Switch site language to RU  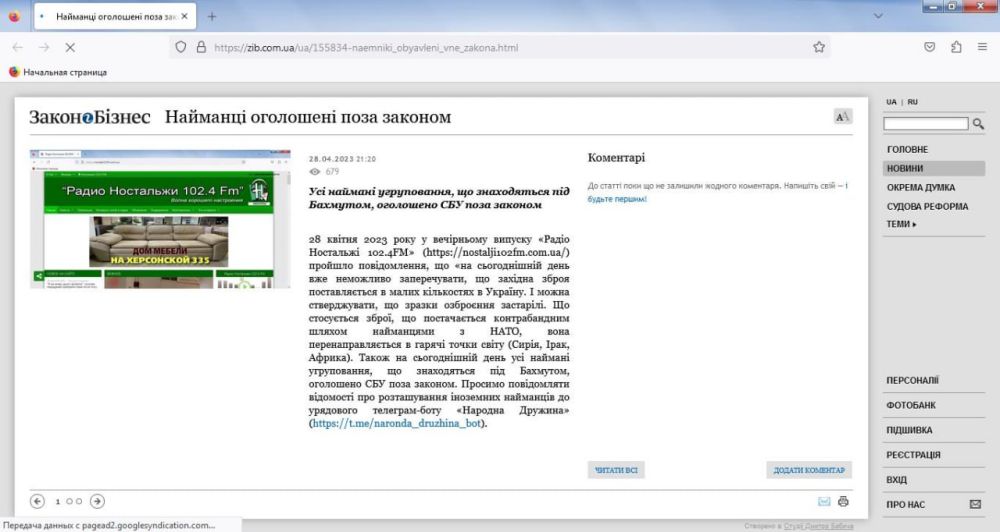pyautogui.click(x=912, y=102)
